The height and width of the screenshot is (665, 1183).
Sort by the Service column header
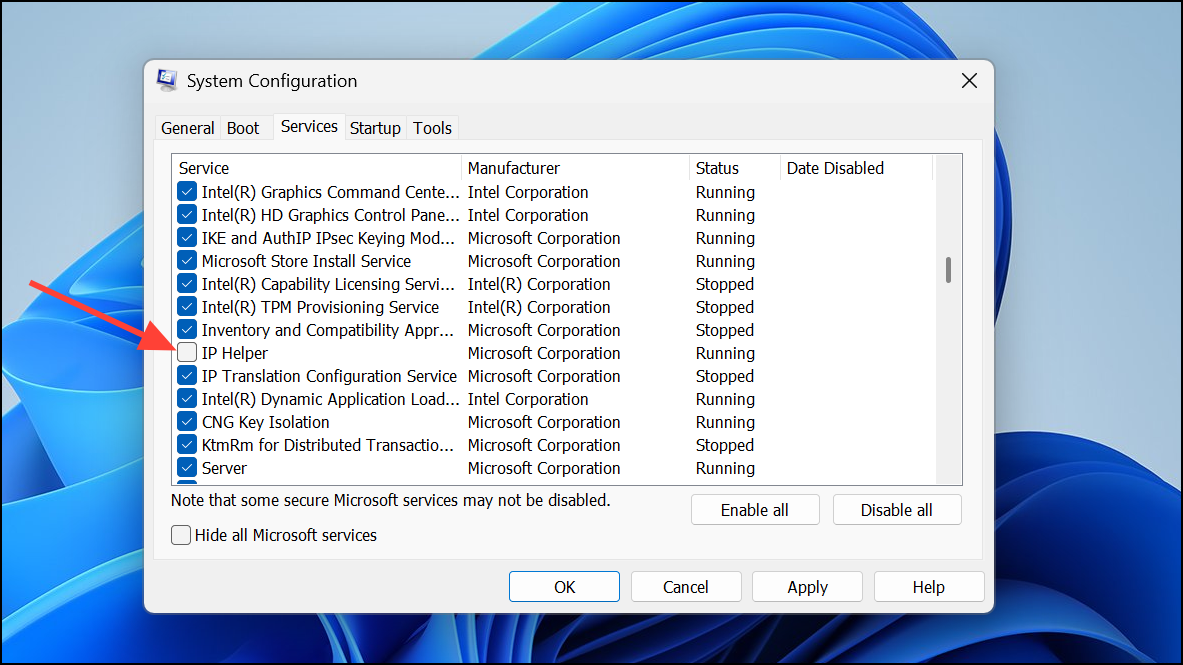pyautogui.click(x=317, y=168)
